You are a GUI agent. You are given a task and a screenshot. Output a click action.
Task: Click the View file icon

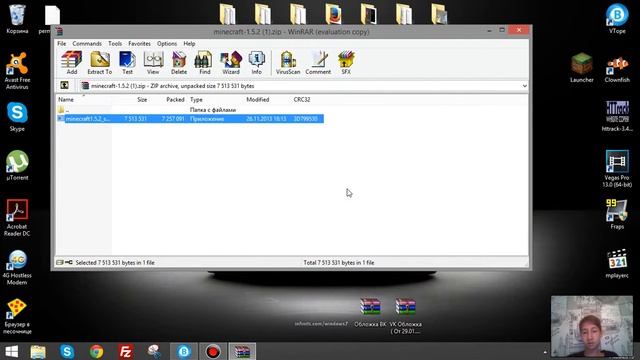153,63
